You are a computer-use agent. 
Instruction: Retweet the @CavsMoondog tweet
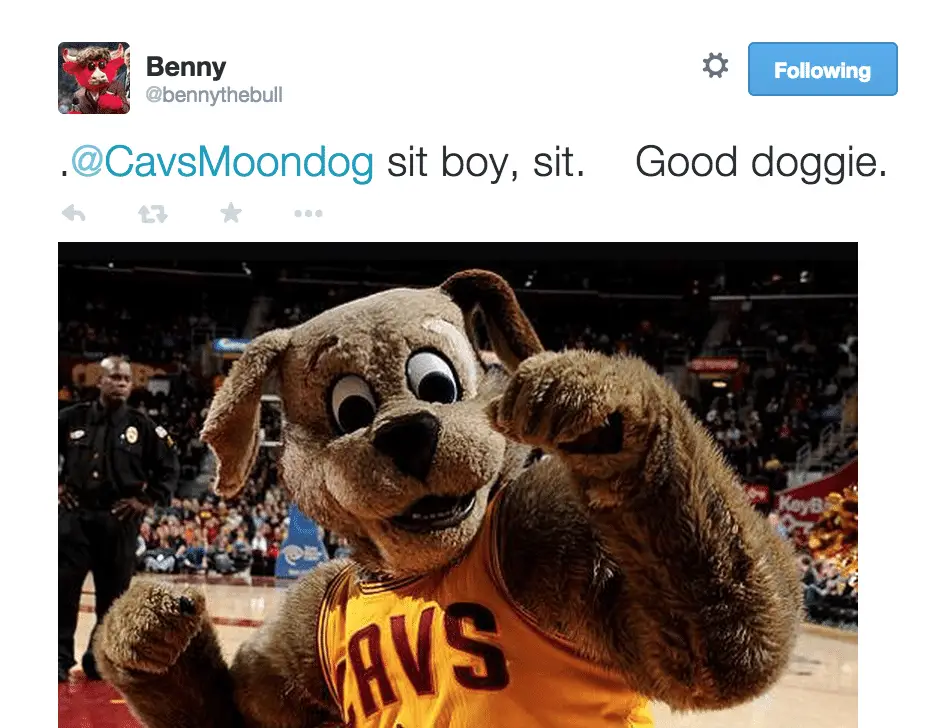click(x=152, y=213)
